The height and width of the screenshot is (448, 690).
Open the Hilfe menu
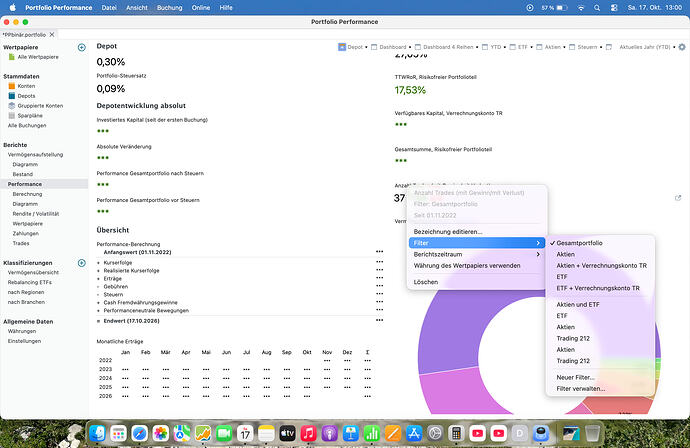(x=226, y=7)
